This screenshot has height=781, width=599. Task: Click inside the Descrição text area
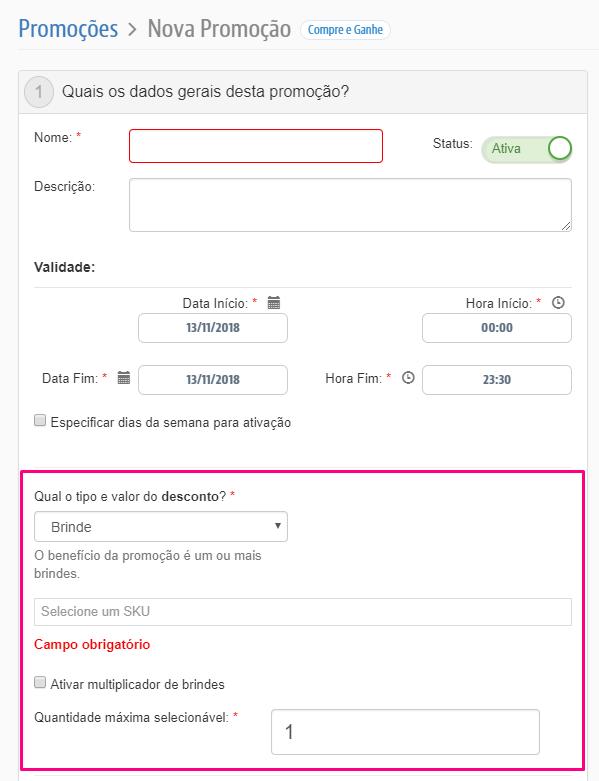point(350,205)
